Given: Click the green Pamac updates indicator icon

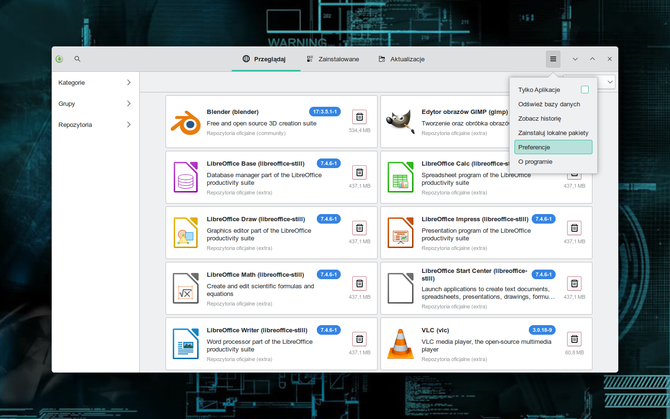Looking at the screenshot, I should coord(59,59).
